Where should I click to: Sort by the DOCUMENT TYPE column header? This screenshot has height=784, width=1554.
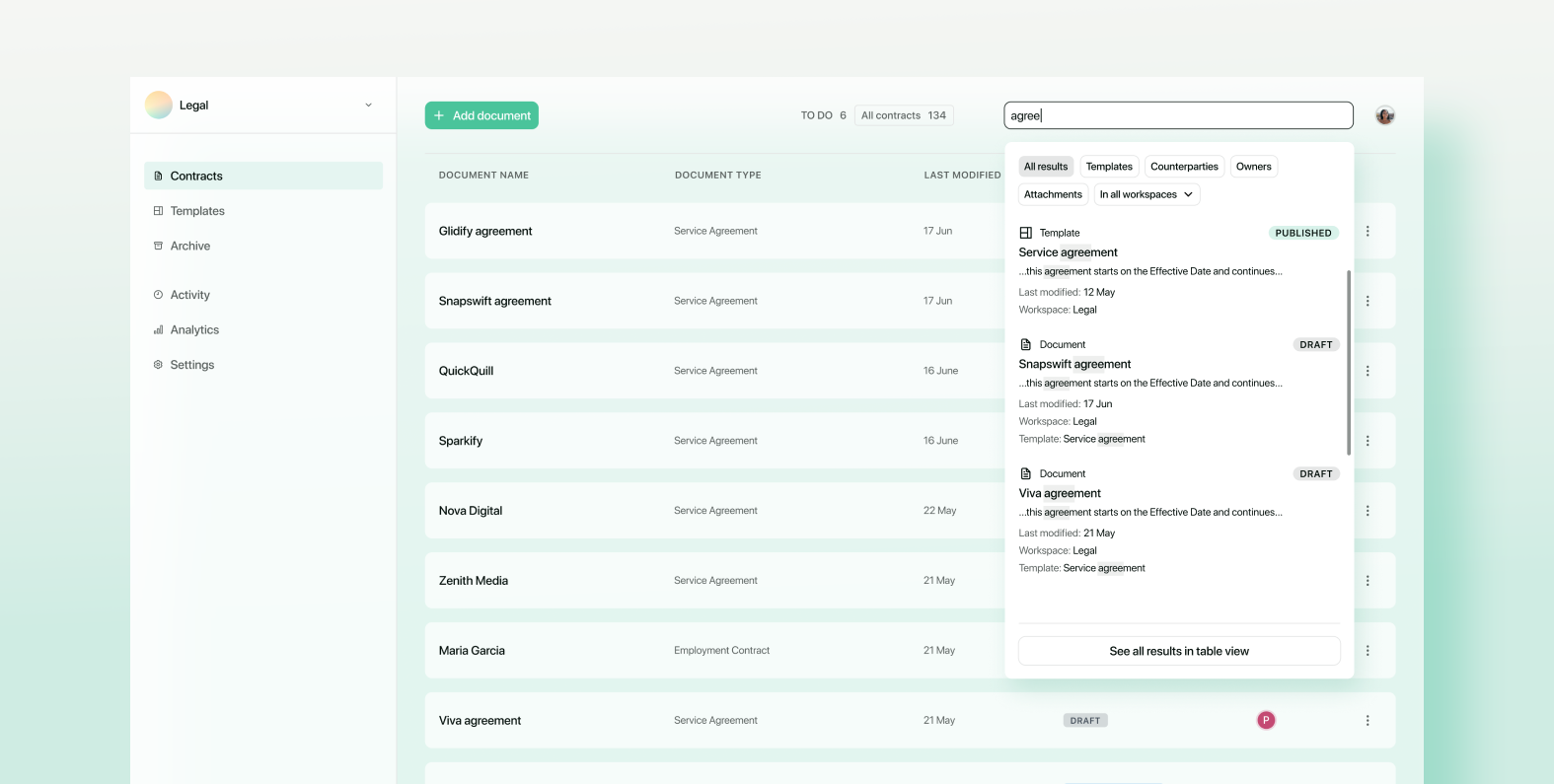pyautogui.click(x=717, y=175)
